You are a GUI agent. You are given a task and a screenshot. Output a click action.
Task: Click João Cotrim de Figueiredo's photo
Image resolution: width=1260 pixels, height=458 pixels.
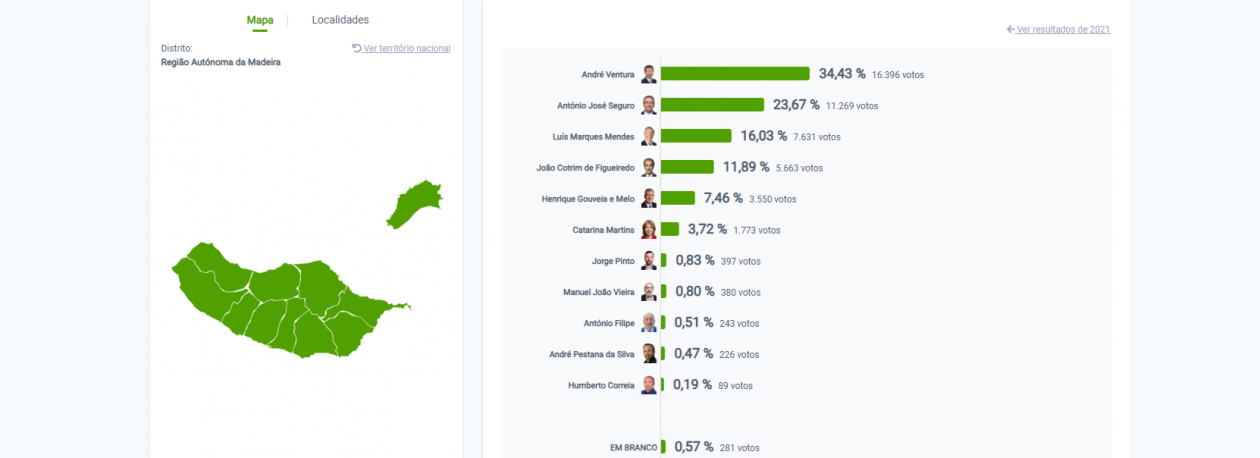pyautogui.click(x=649, y=167)
